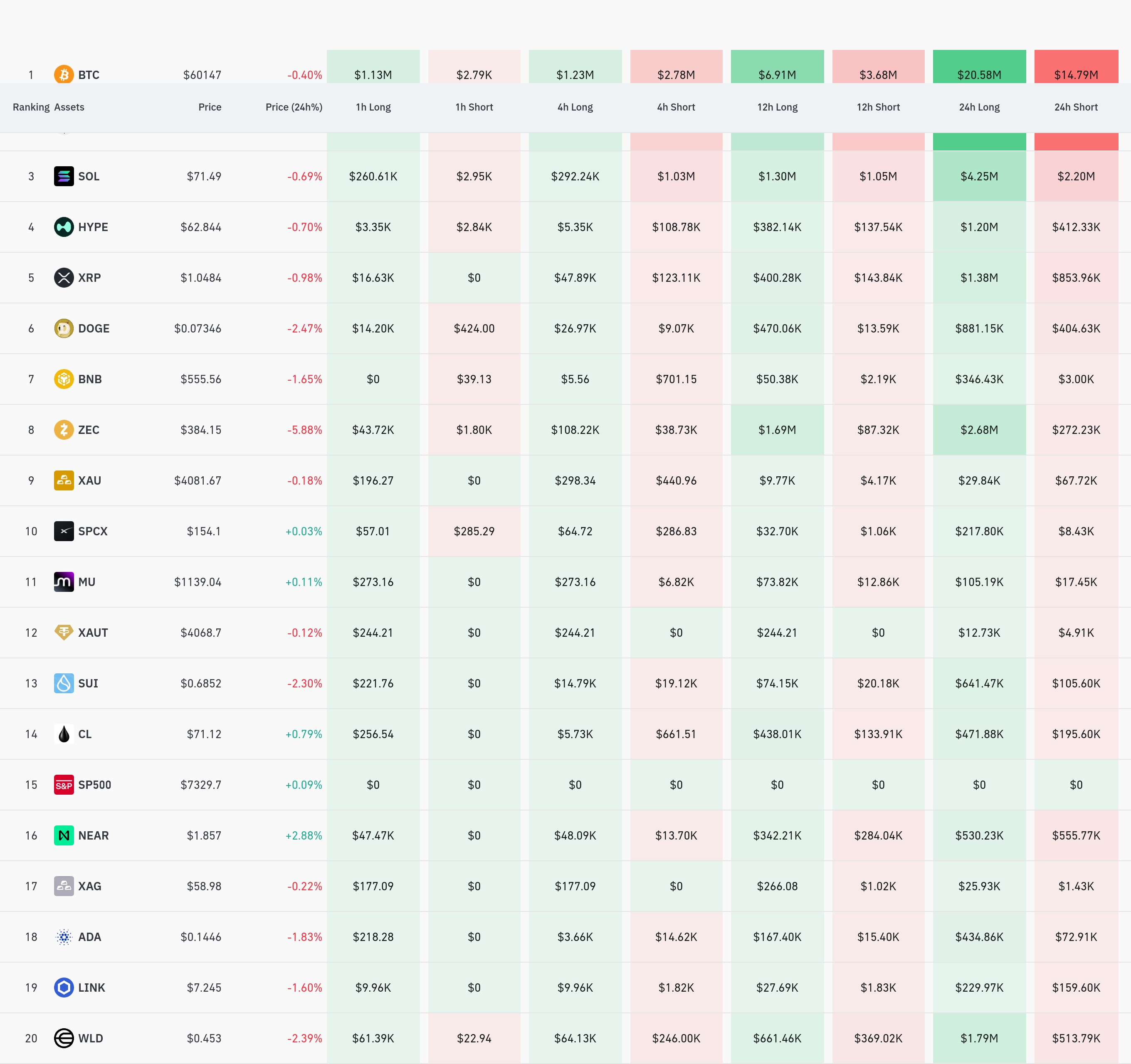Select the NEAR green logo icon
The height and width of the screenshot is (1064, 1131).
(x=64, y=835)
